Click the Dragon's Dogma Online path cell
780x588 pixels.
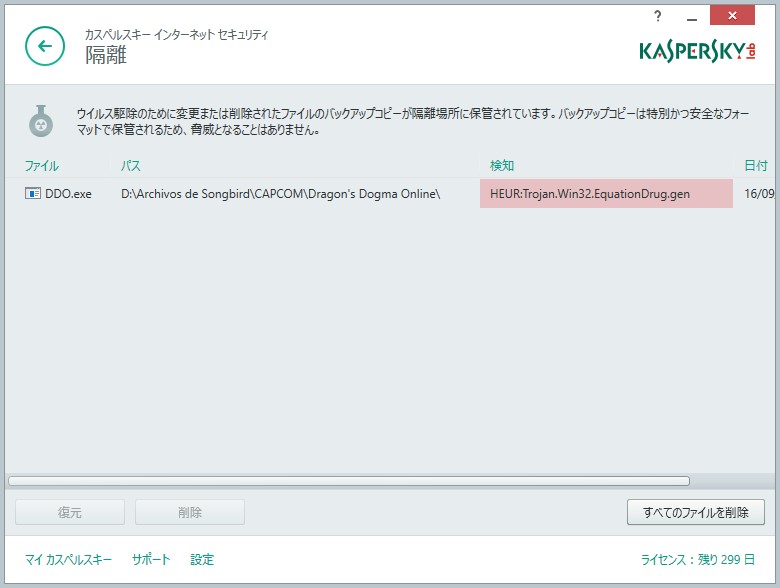tap(281, 194)
